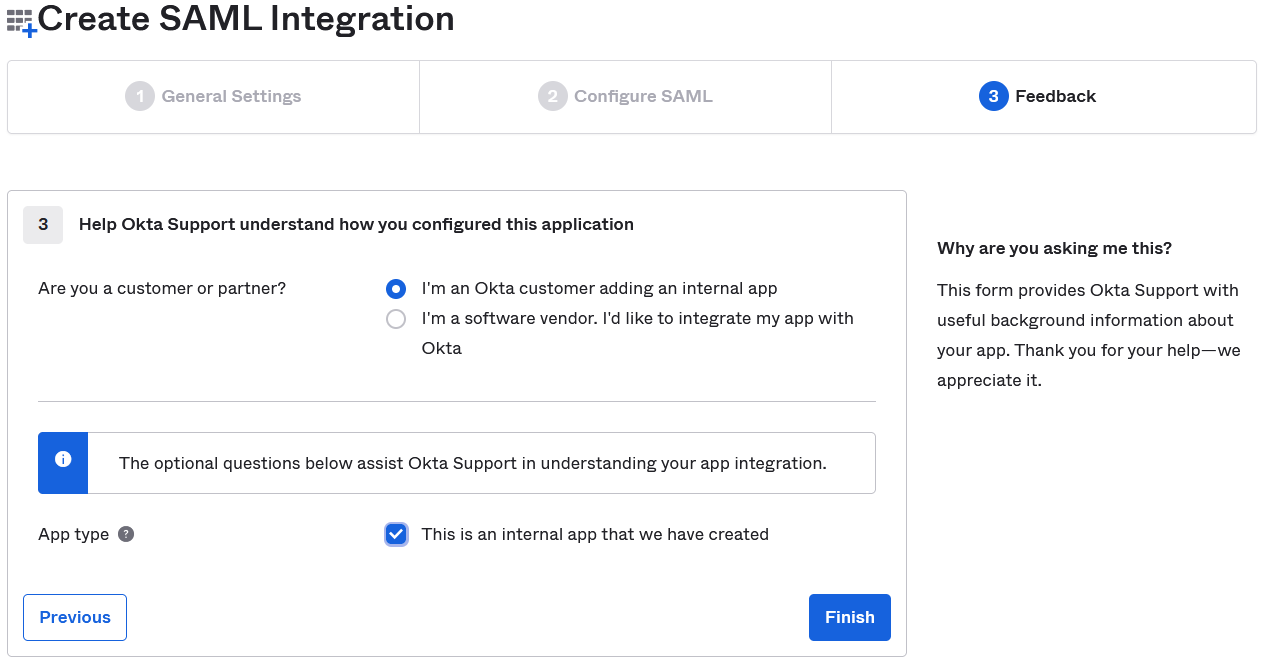Viewport: 1267px width, 665px height.
Task: Select the software vendor radio button
Action: [396, 319]
